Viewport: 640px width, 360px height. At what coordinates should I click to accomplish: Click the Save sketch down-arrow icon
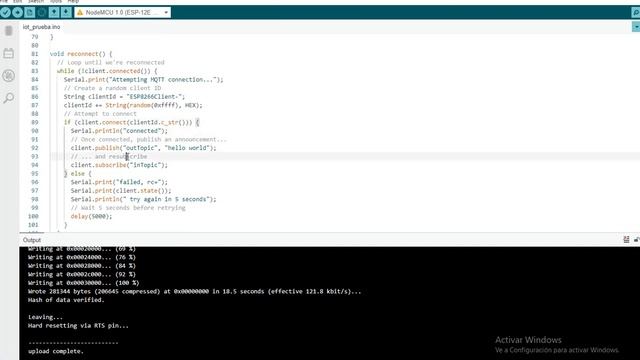coord(66,12)
